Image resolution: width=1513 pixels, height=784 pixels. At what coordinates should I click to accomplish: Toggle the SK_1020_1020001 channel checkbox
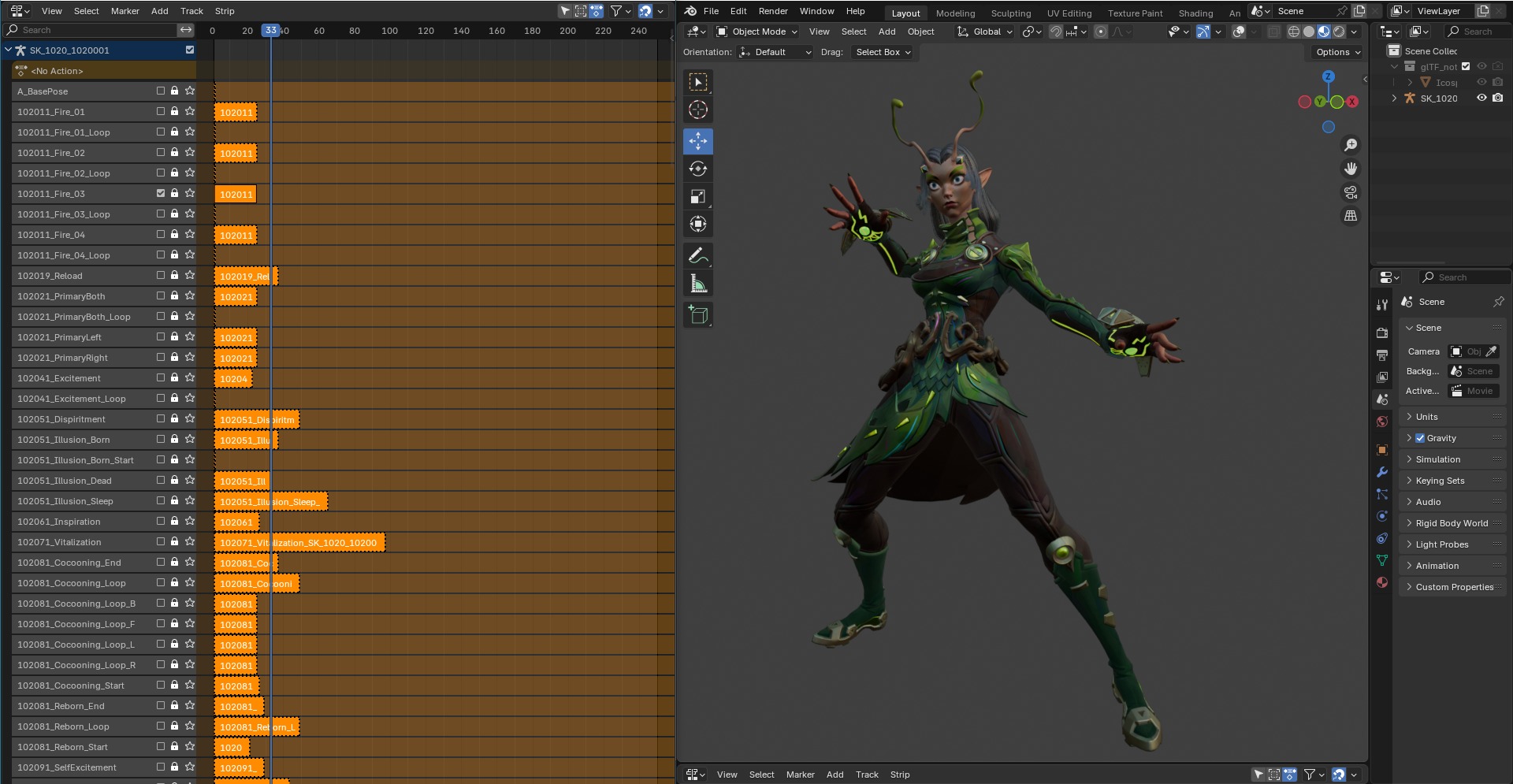[x=190, y=50]
